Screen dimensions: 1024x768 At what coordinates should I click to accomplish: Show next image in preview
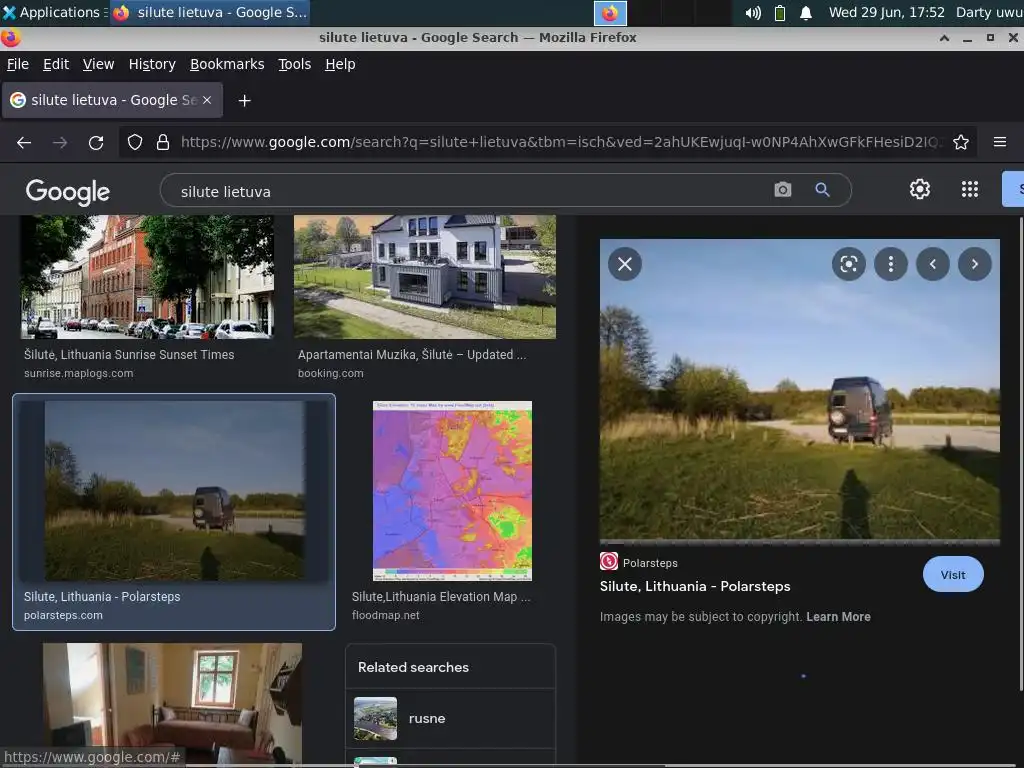974,264
